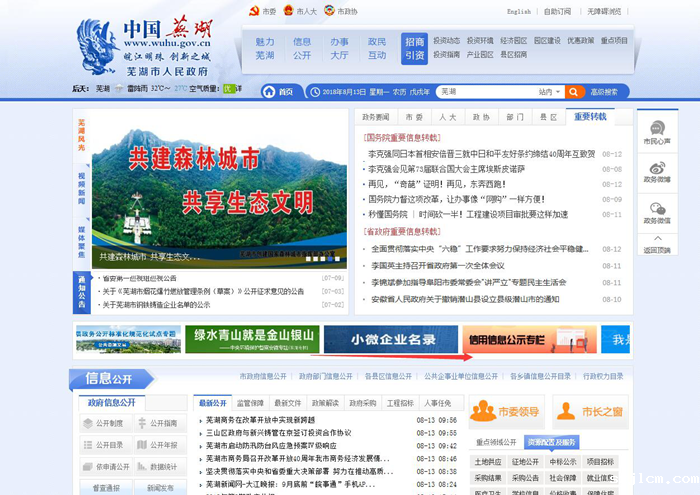
Task: Open 重点项目 submenu link
Action: (x=614, y=41)
